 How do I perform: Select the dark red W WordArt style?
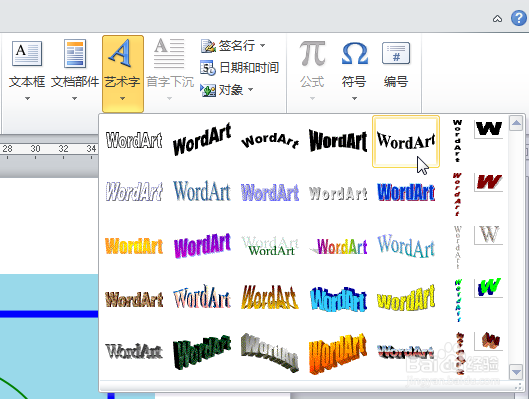pos(489,182)
